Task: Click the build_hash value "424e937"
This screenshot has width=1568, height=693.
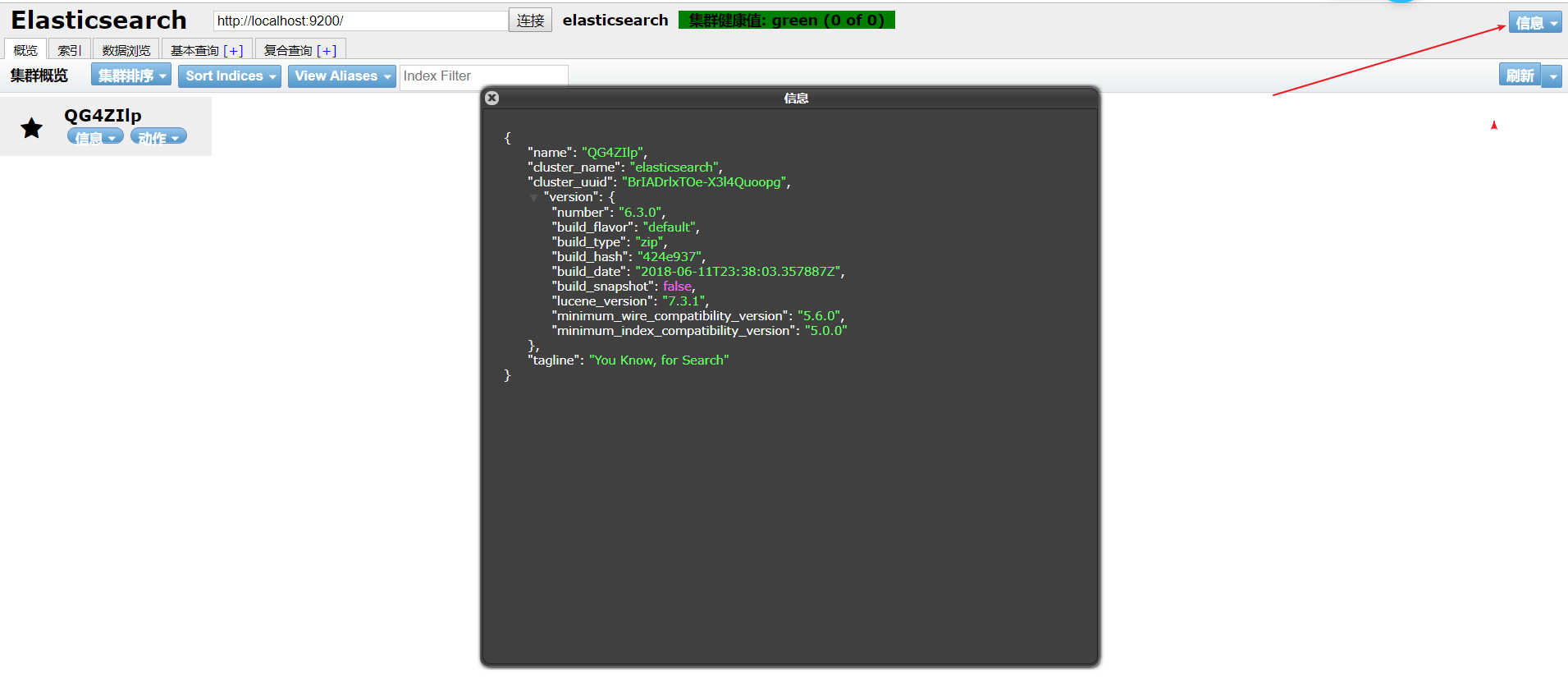Action: (670, 257)
